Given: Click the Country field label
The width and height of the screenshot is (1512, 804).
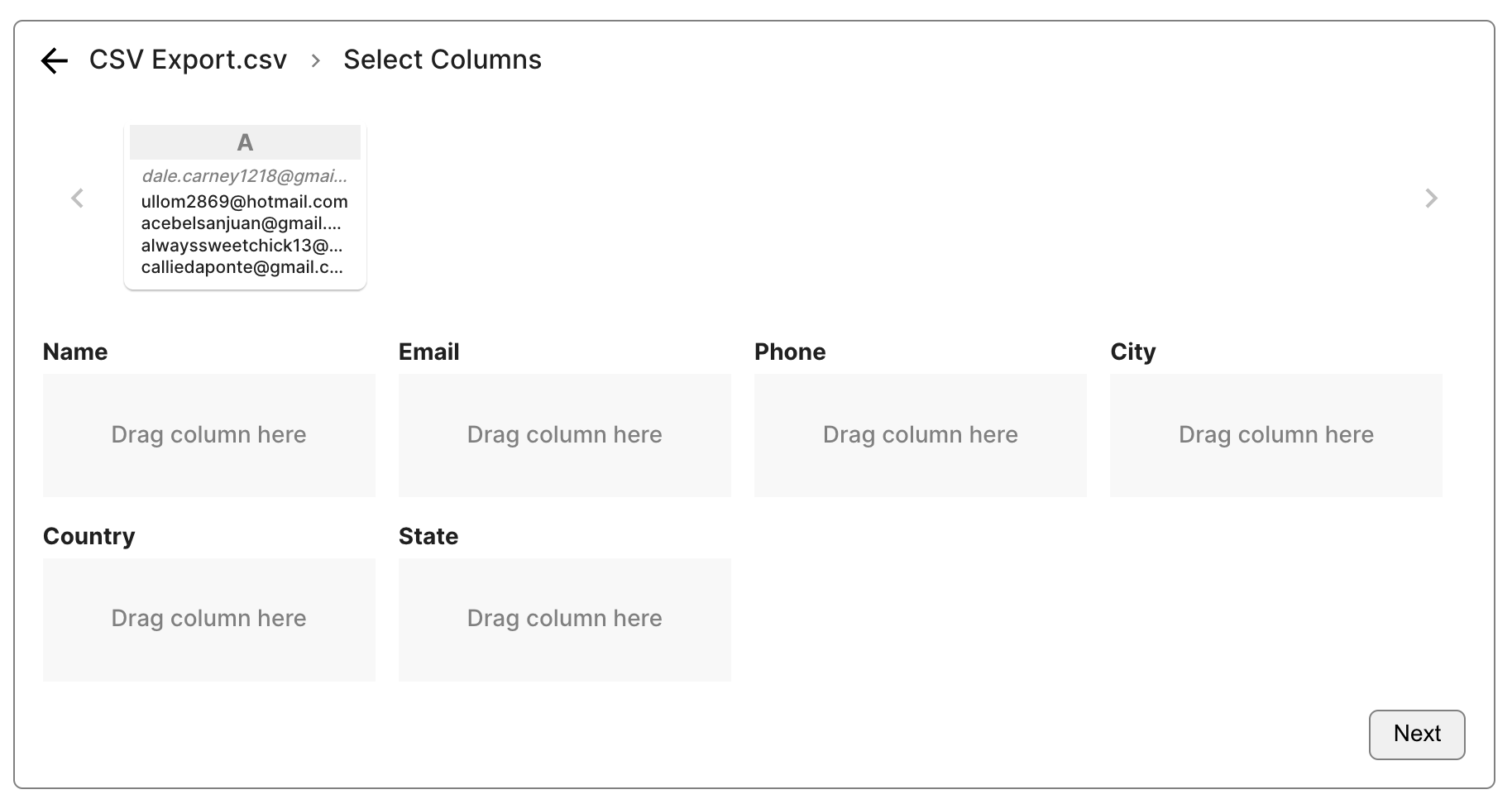Looking at the screenshot, I should pos(89,537).
